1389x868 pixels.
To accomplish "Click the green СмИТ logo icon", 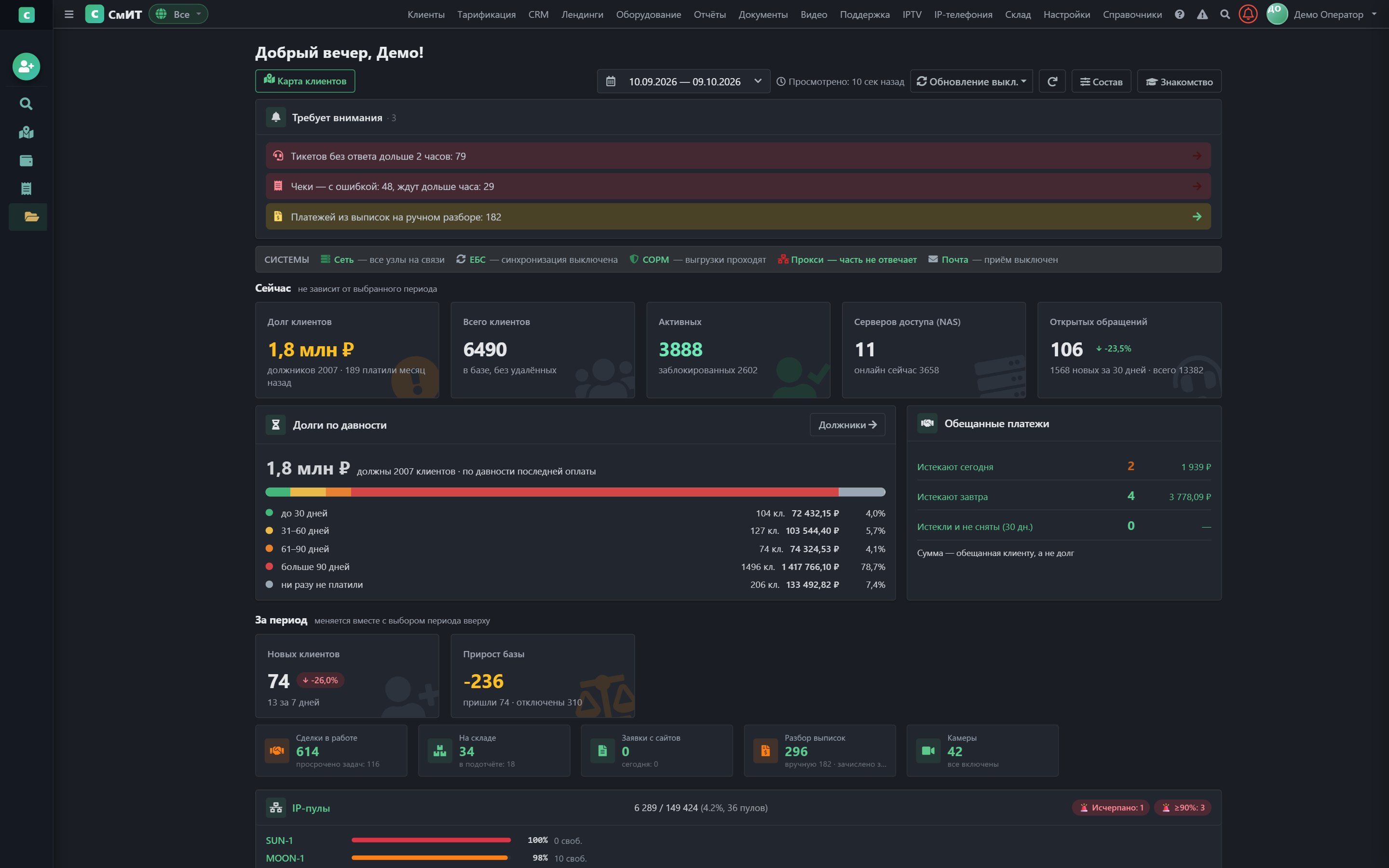I will tap(95, 14).
